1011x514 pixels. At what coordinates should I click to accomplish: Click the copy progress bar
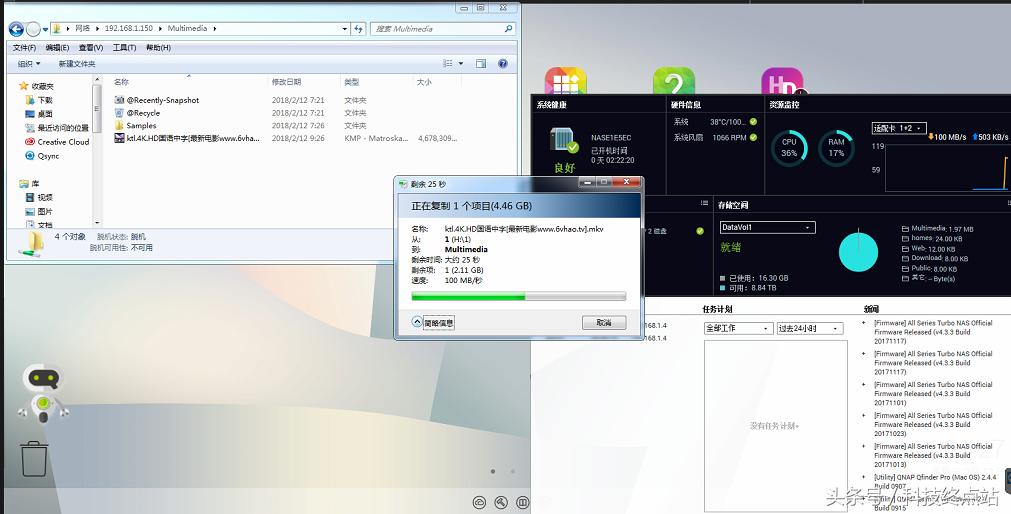pyautogui.click(x=518, y=297)
